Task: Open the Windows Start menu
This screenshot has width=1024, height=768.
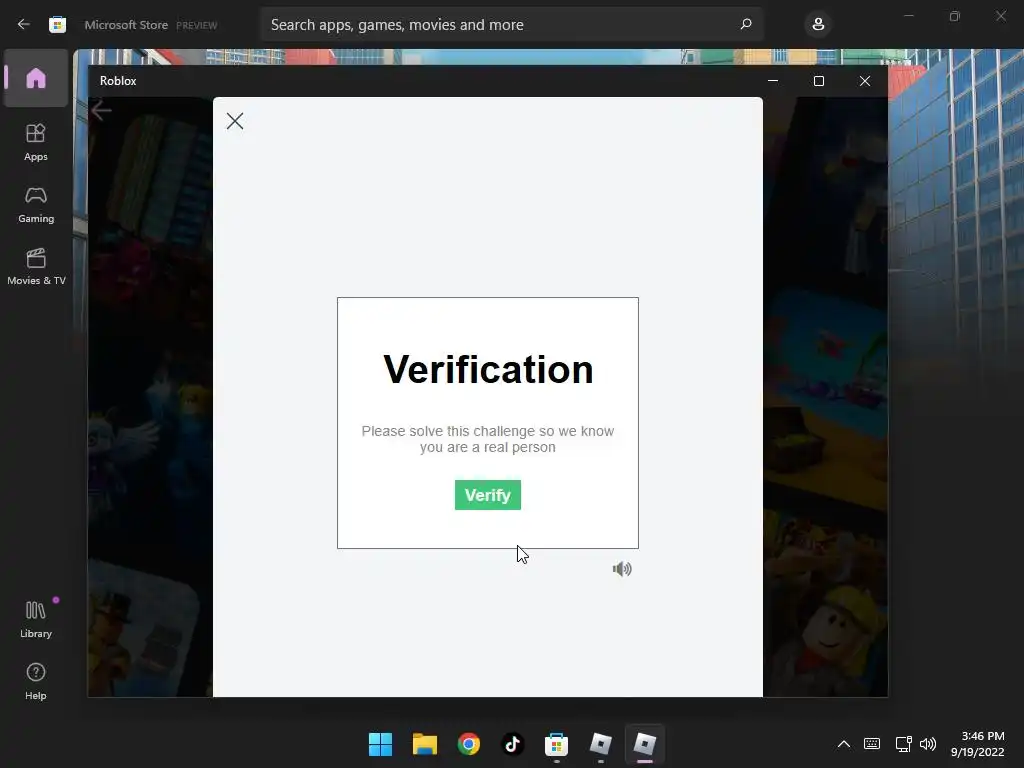Action: (380, 744)
